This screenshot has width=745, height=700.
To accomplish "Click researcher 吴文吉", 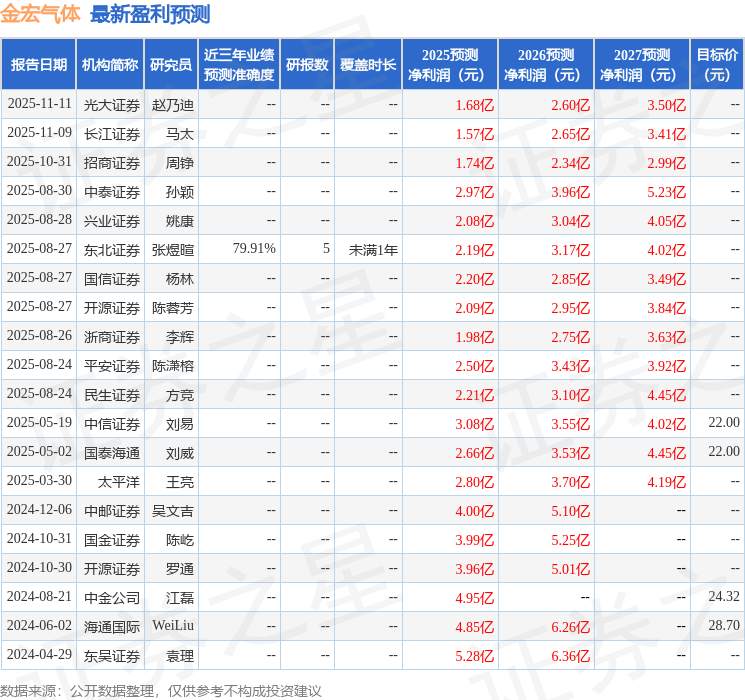I will (x=173, y=511).
